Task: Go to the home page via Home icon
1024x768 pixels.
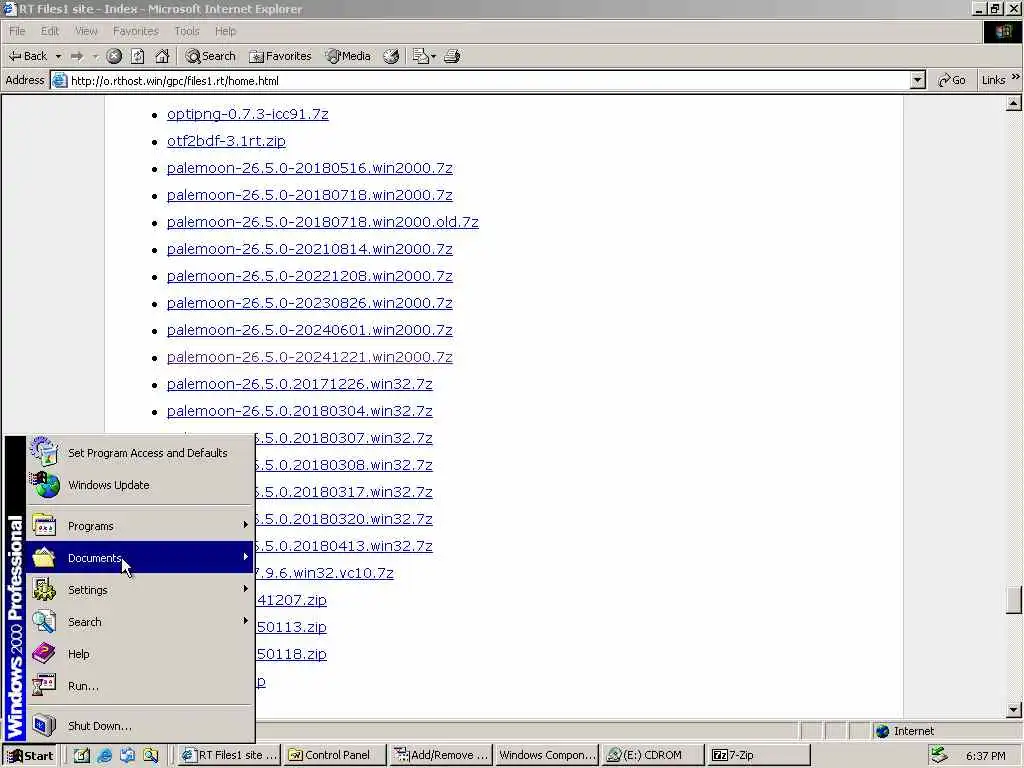Action: point(162,56)
